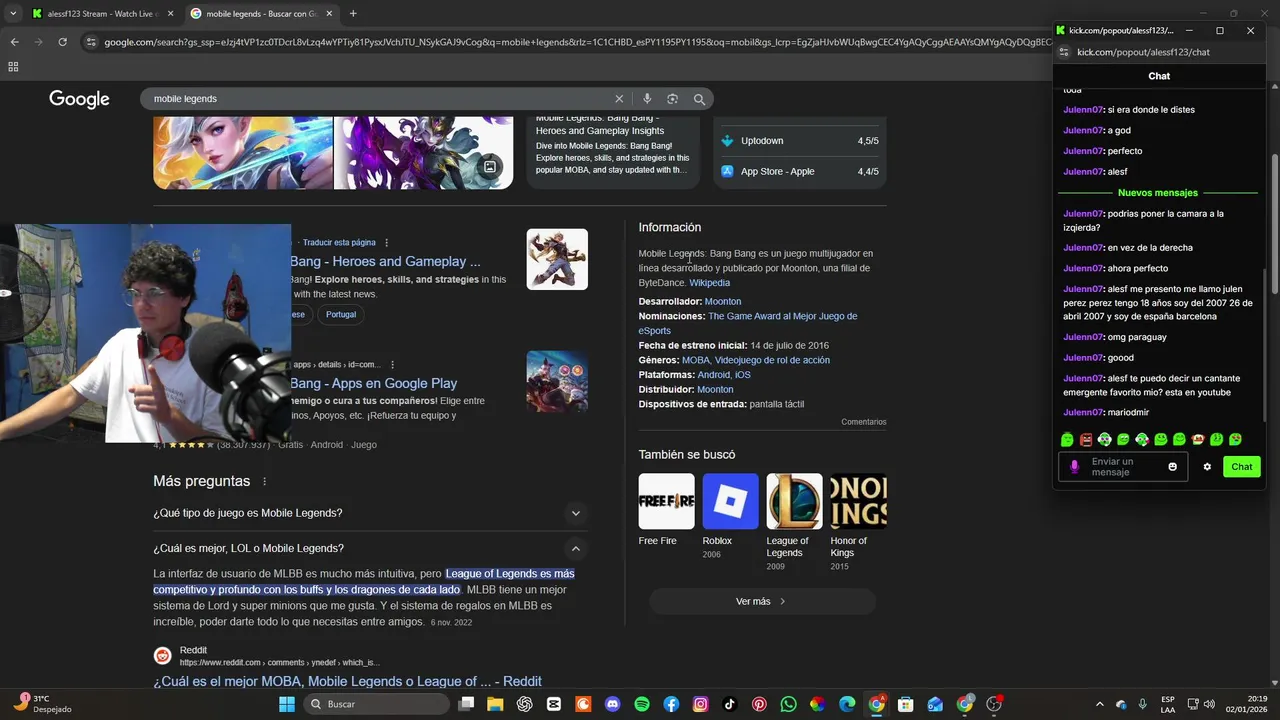1280x720 pixels.
Task: Clear the Google search box text
Action: [x=619, y=99]
